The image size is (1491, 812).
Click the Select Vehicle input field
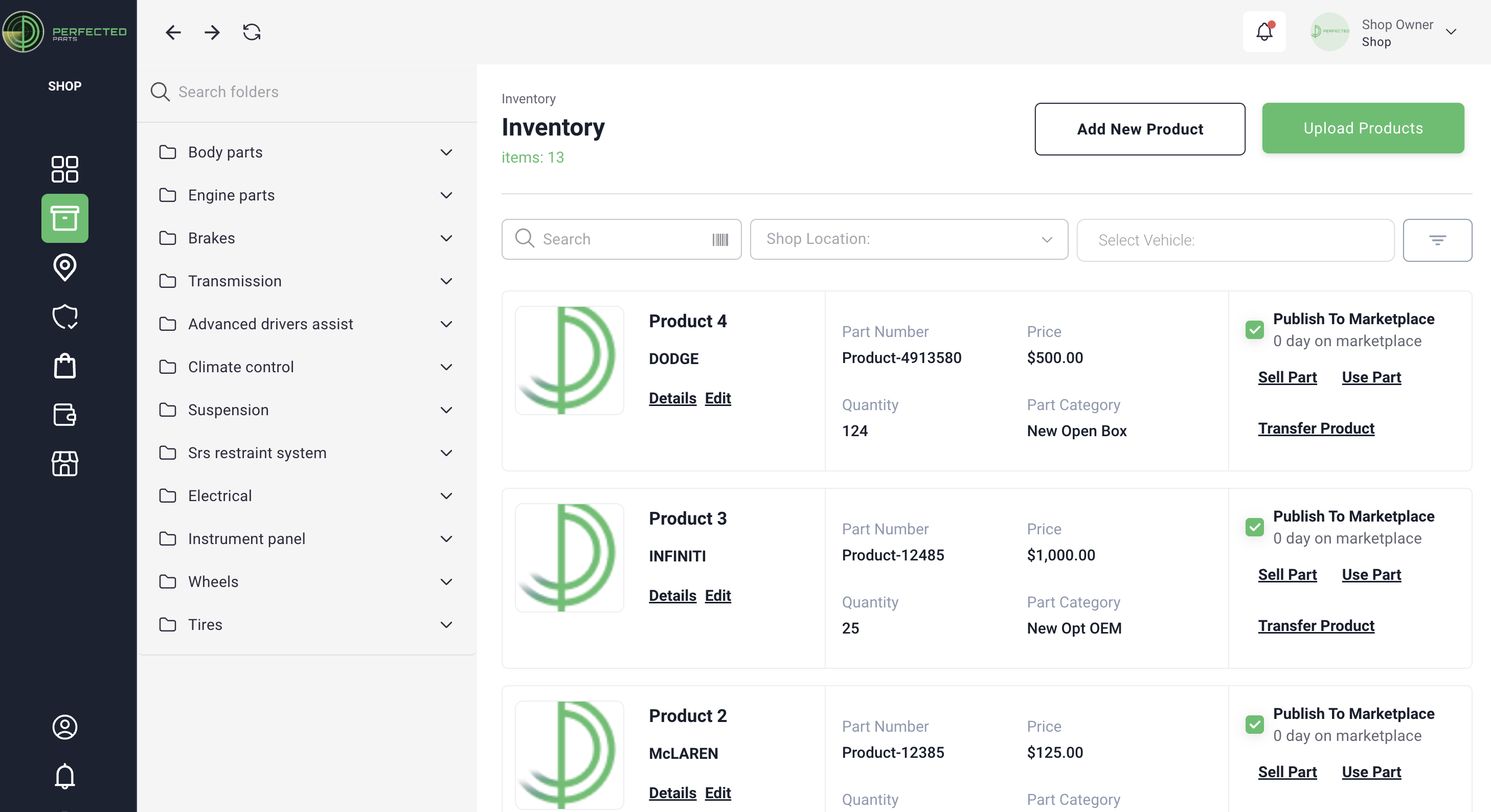click(x=1235, y=240)
